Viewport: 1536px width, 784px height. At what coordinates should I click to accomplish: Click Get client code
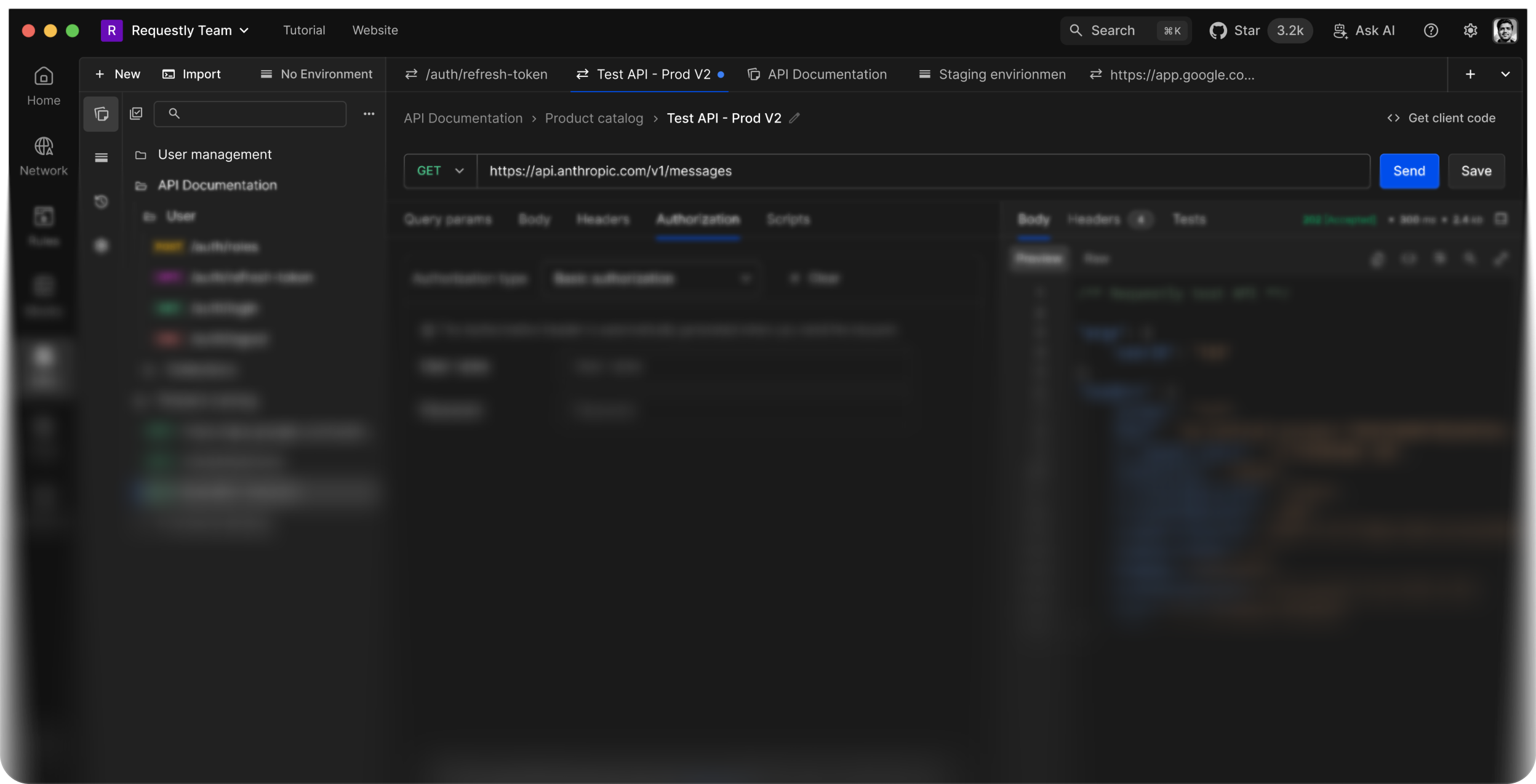coord(1441,118)
